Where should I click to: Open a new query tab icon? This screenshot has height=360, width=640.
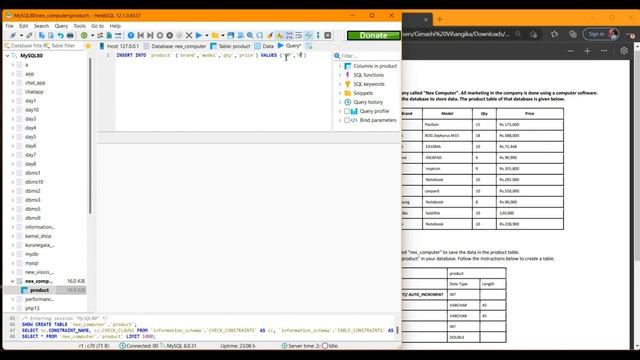(x=309, y=46)
